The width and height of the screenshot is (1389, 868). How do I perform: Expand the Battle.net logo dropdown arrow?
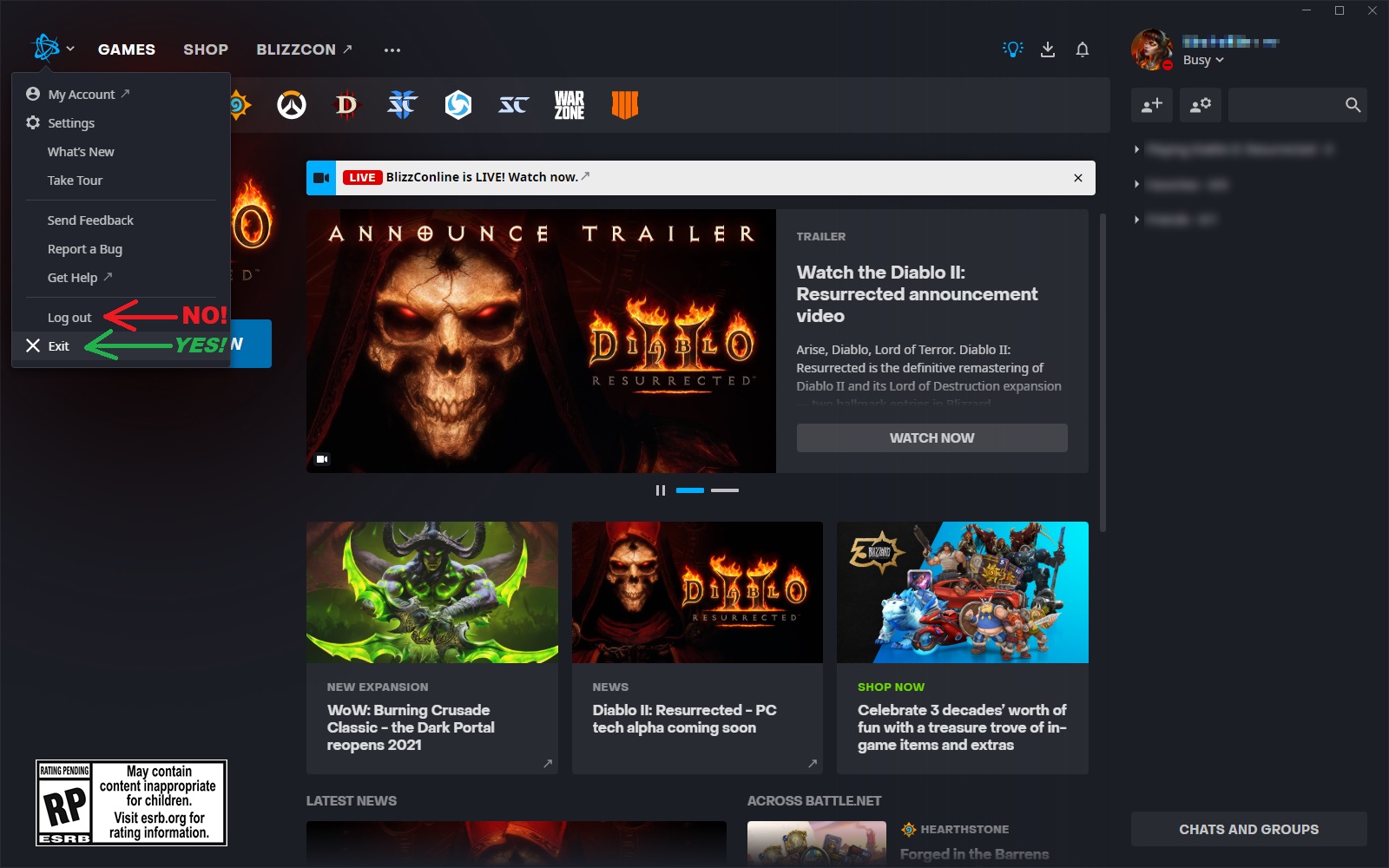pos(70,49)
